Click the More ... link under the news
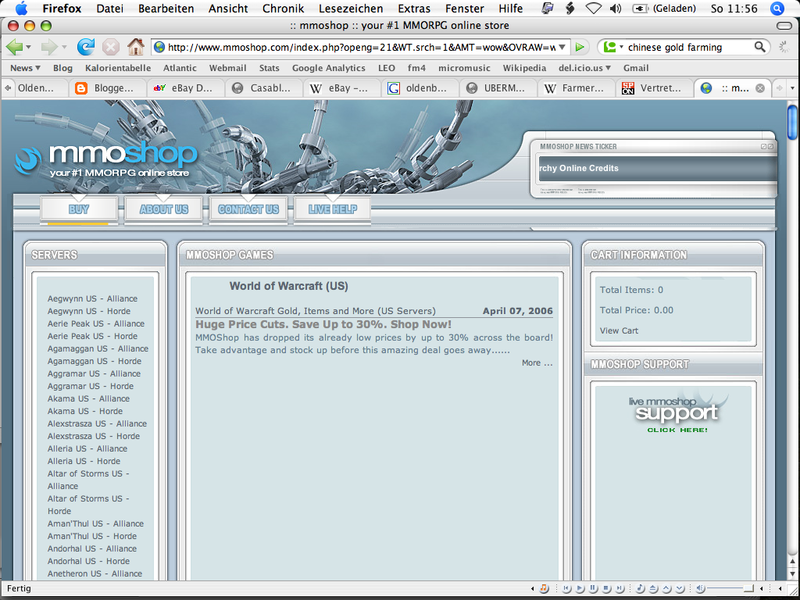The height and width of the screenshot is (600, 800). coord(537,363)
